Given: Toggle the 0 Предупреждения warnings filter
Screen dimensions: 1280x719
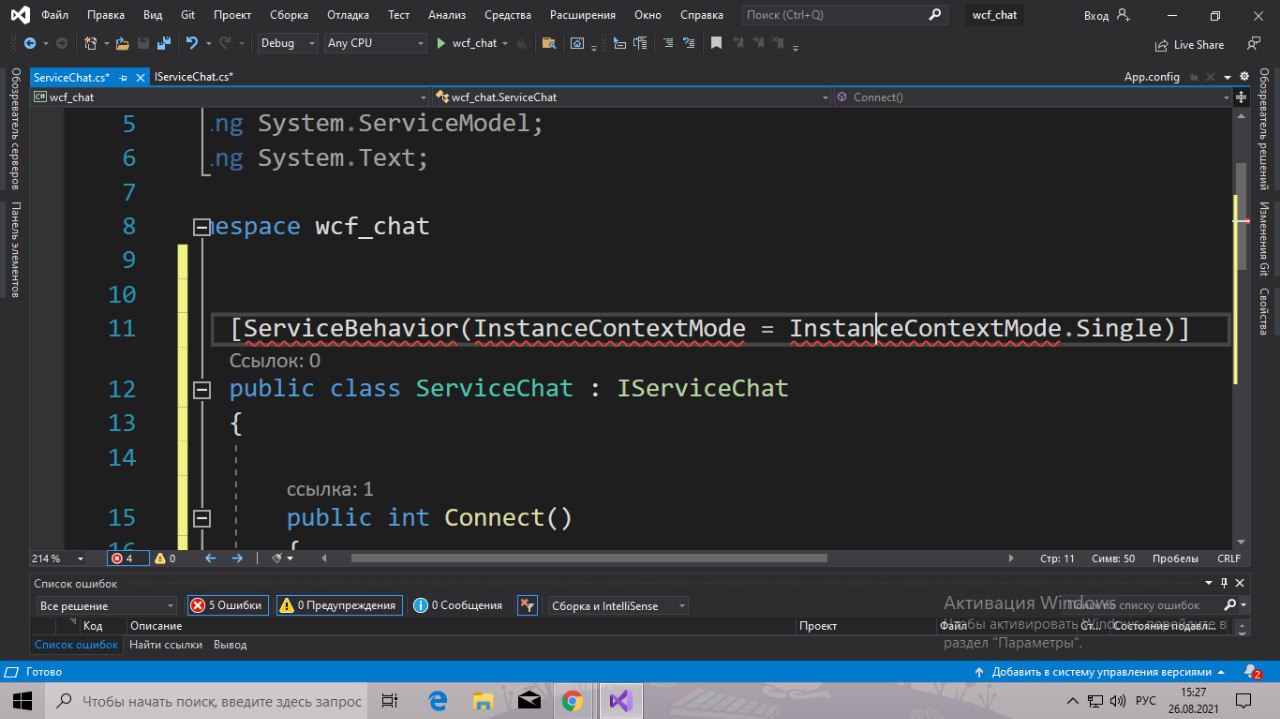Looking at the screenshot, I should pyautogui.click(x=339, y=605).
